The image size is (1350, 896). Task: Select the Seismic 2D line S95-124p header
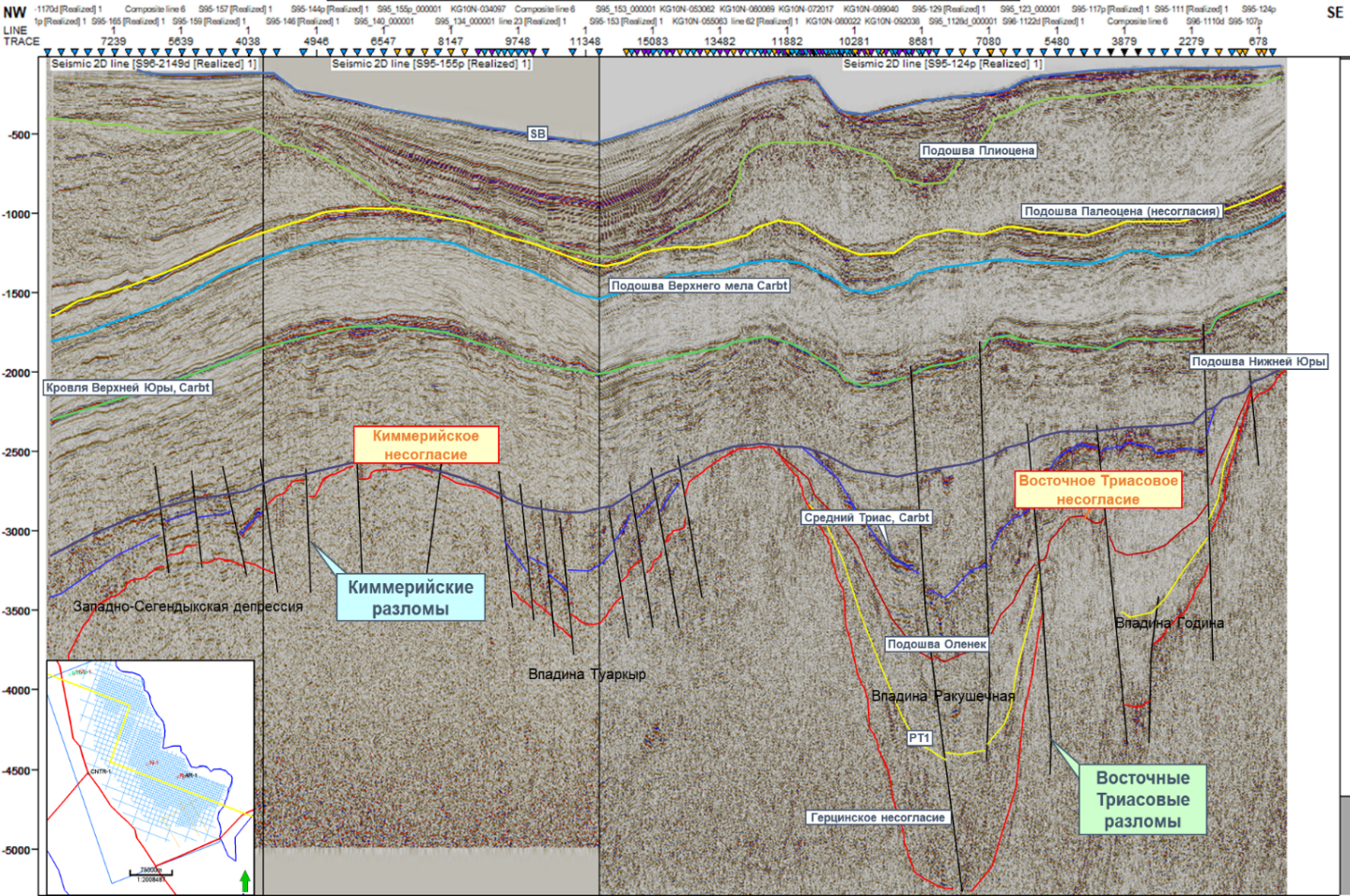coord(942,64)
